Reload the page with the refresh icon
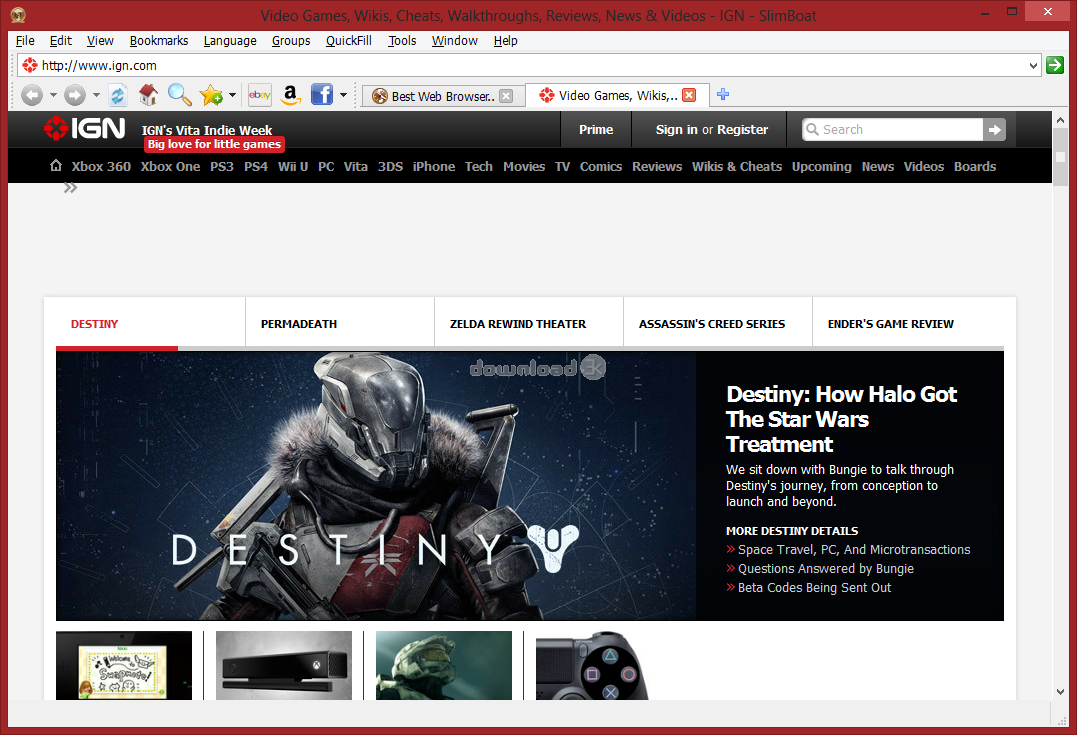The width and height of the screenshot is (1077, 735). [118, 95]
